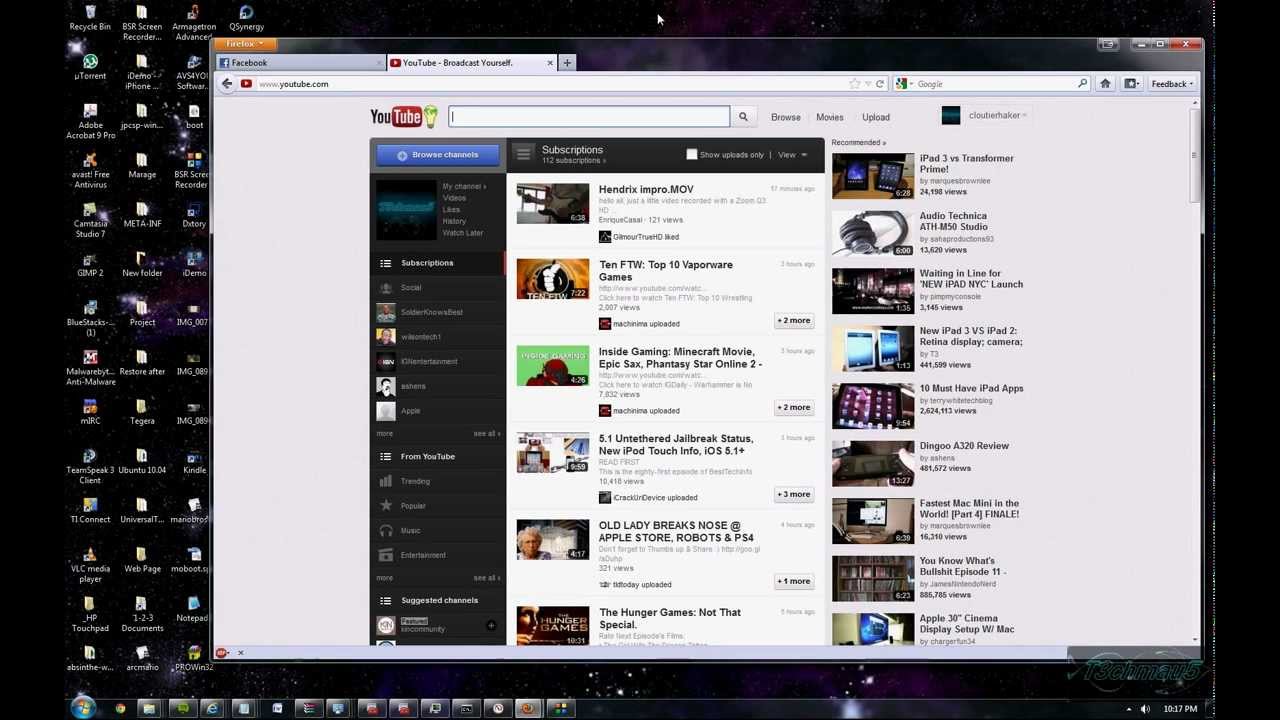Close the YouTube tab
This screenshot has width=1280, height=720.
(x=549, y=63)
